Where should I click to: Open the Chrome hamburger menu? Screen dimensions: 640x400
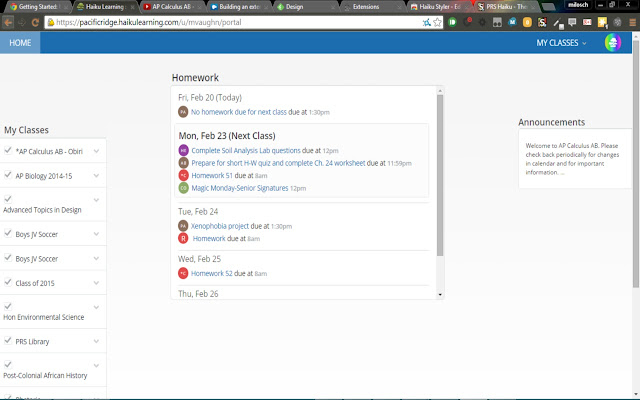pos(632,22)
